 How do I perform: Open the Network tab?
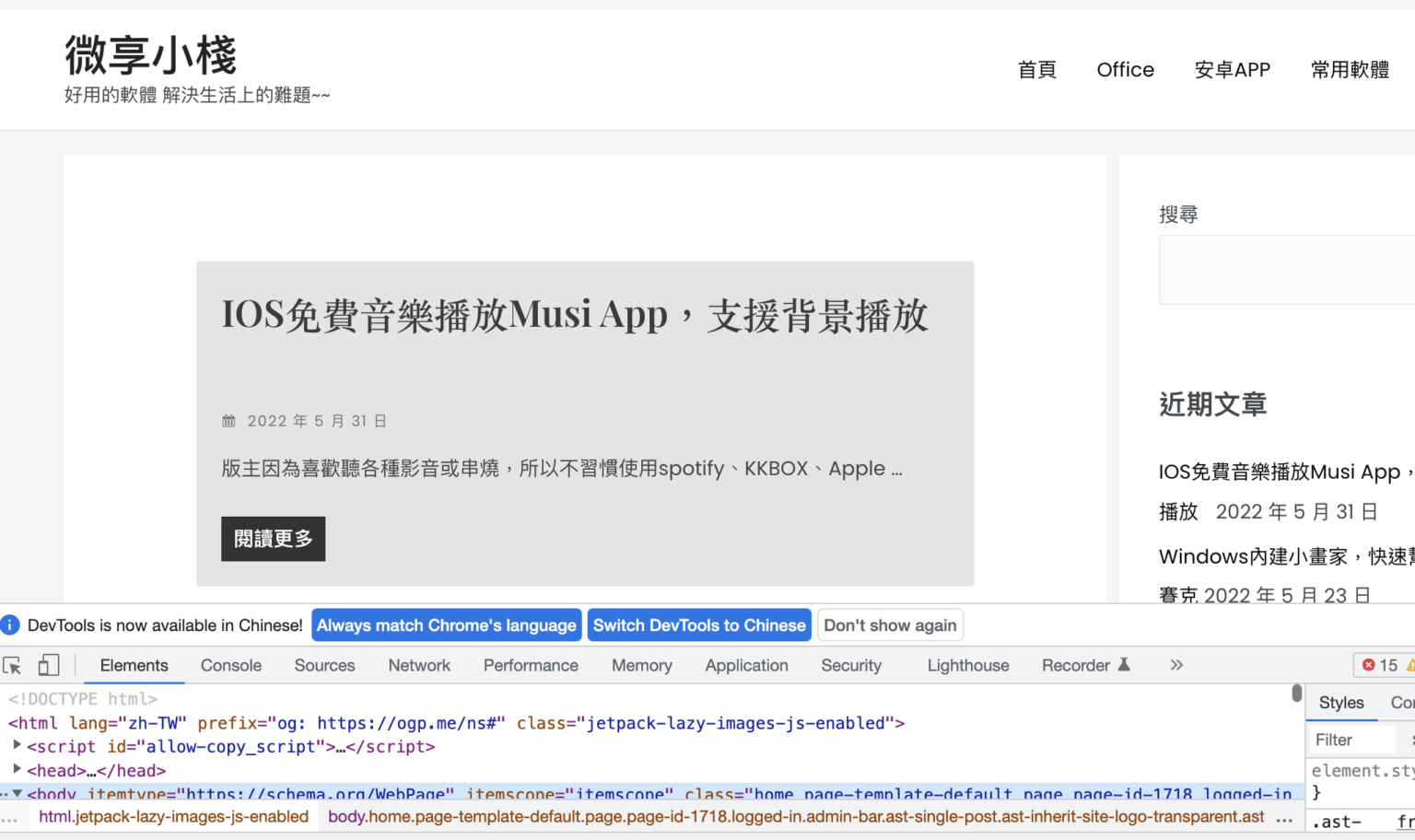point(419,665)
